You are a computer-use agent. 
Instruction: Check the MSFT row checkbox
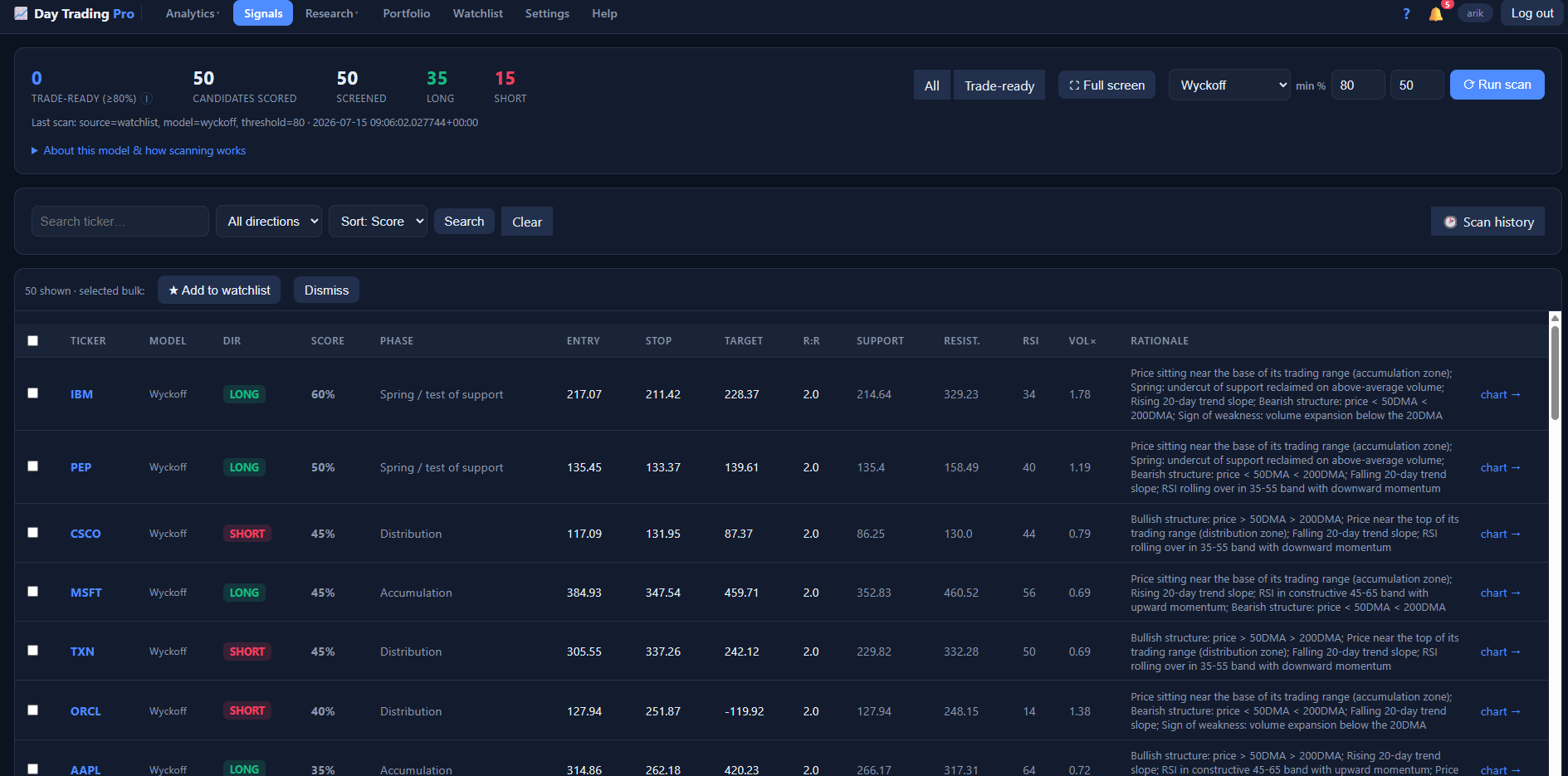pyautogui.click(x=33, y=592)
